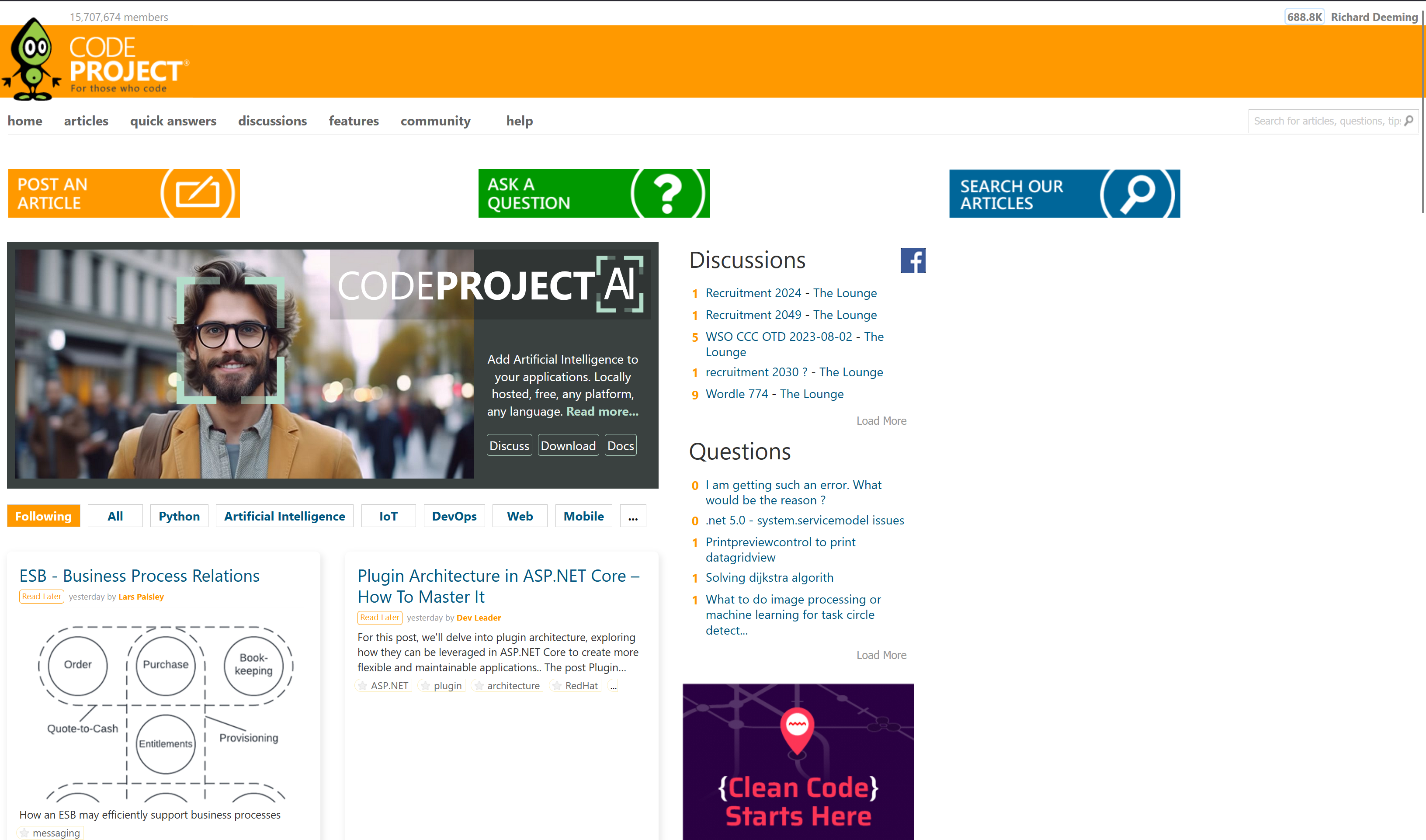Click the star icon next to plugin tag
1426x840 pixels.
[x=426, y=685]
